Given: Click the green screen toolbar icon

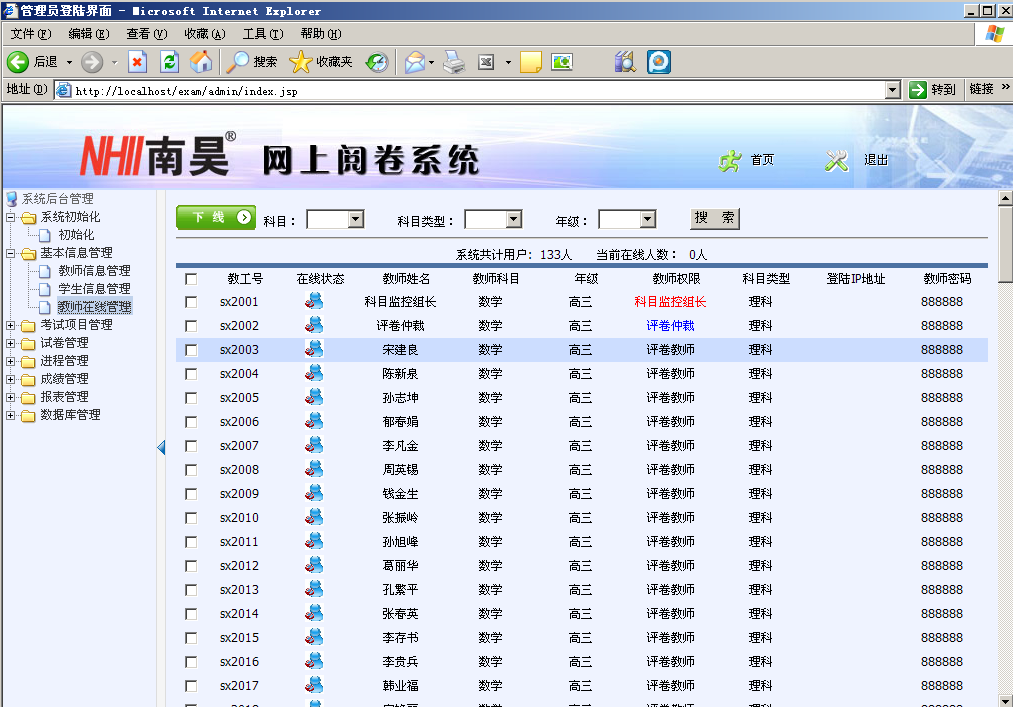Looking at the screenshot, I should (561, 62).
